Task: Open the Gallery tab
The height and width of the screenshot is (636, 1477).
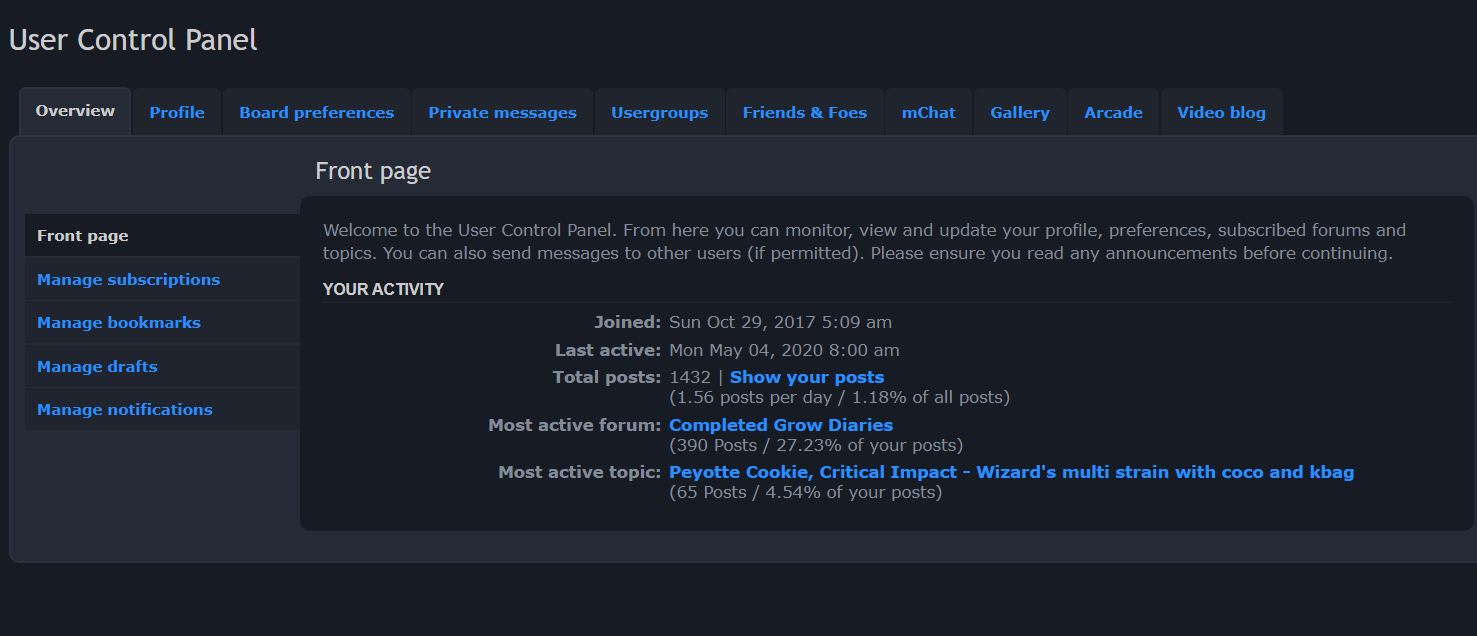Action: pos(1019,113)
